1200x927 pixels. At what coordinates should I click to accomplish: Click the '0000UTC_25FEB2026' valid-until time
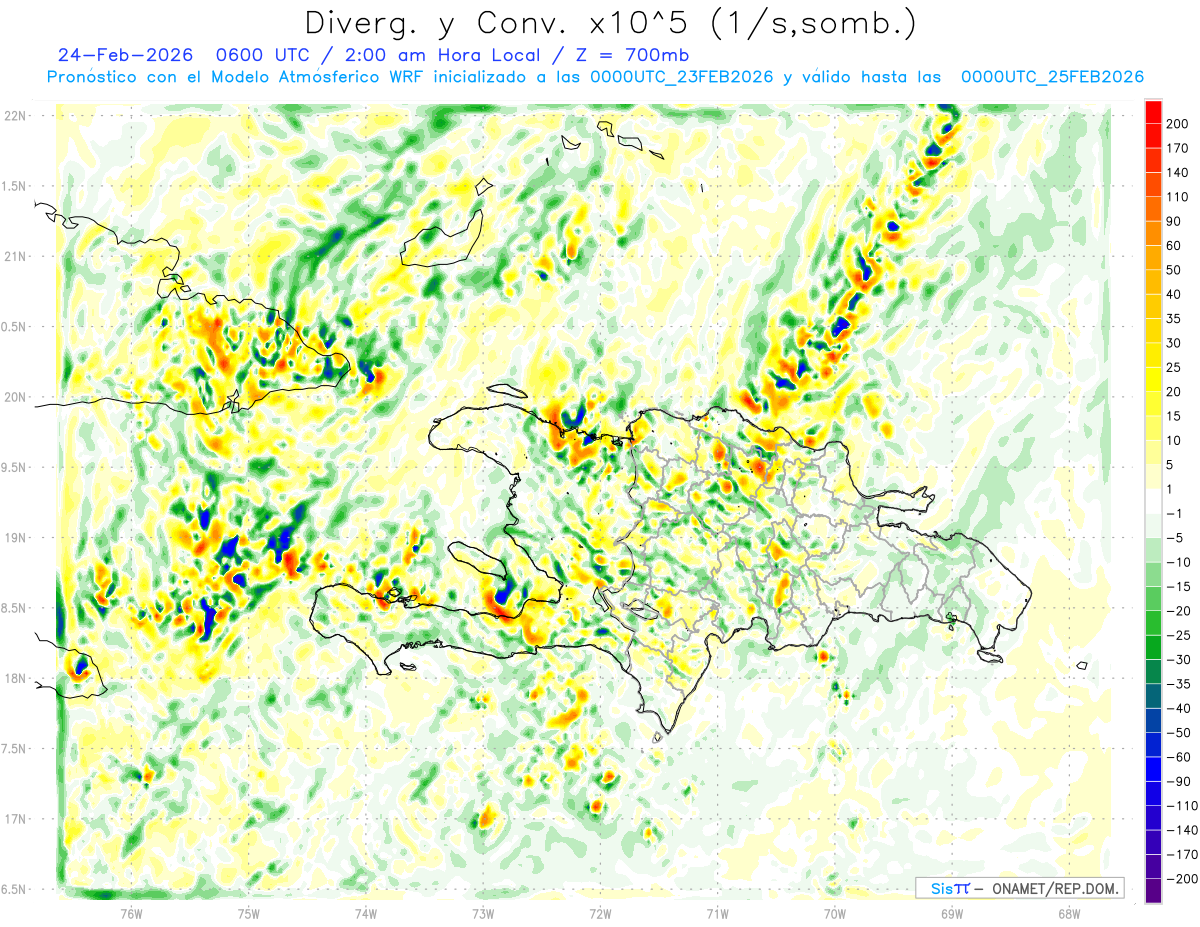1052,77
